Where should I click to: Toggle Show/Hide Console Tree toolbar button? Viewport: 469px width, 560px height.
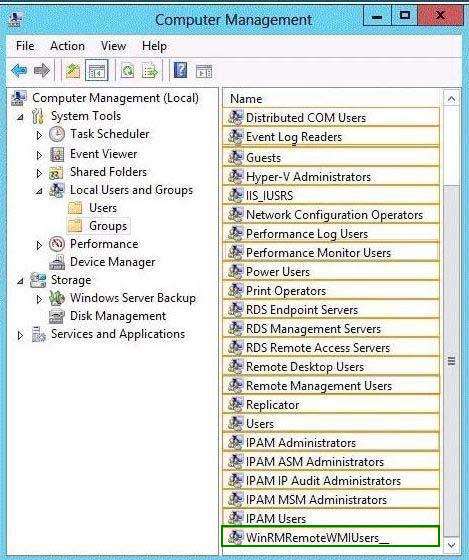click(x=96, y=70)
